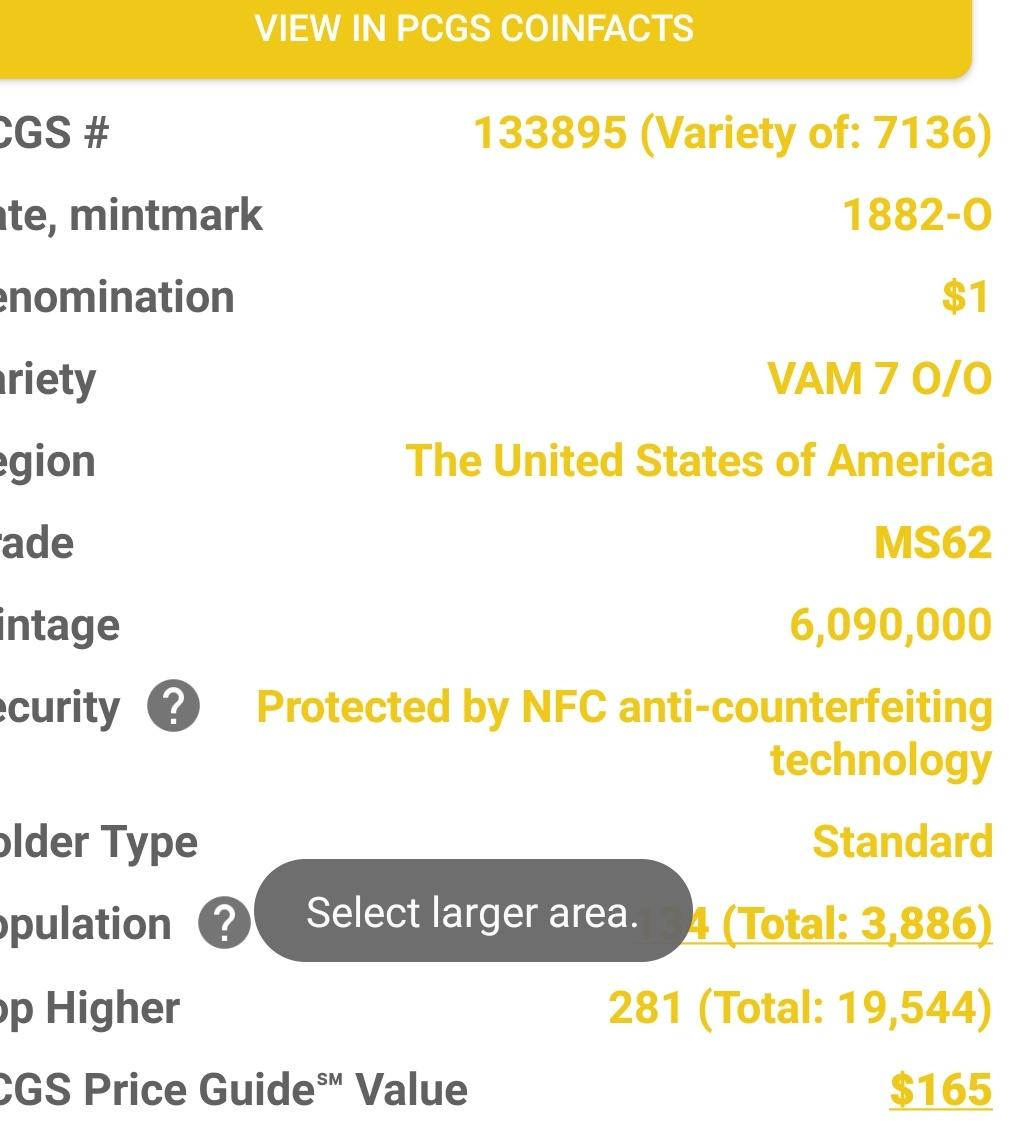Tap the Standard holder type value
Screen dimensions: 1010x1129
pos(903,842)
